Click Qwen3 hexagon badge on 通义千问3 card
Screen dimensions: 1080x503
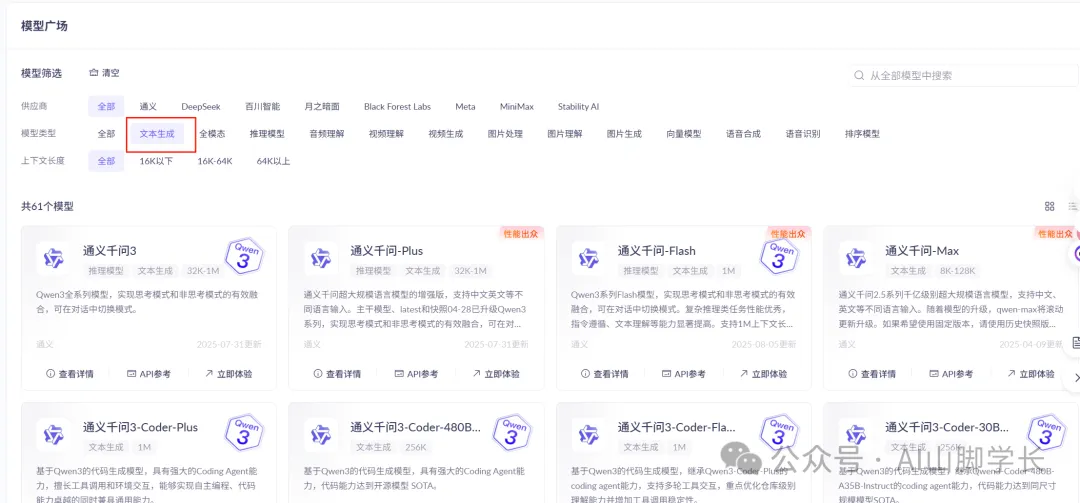[245, 256]
